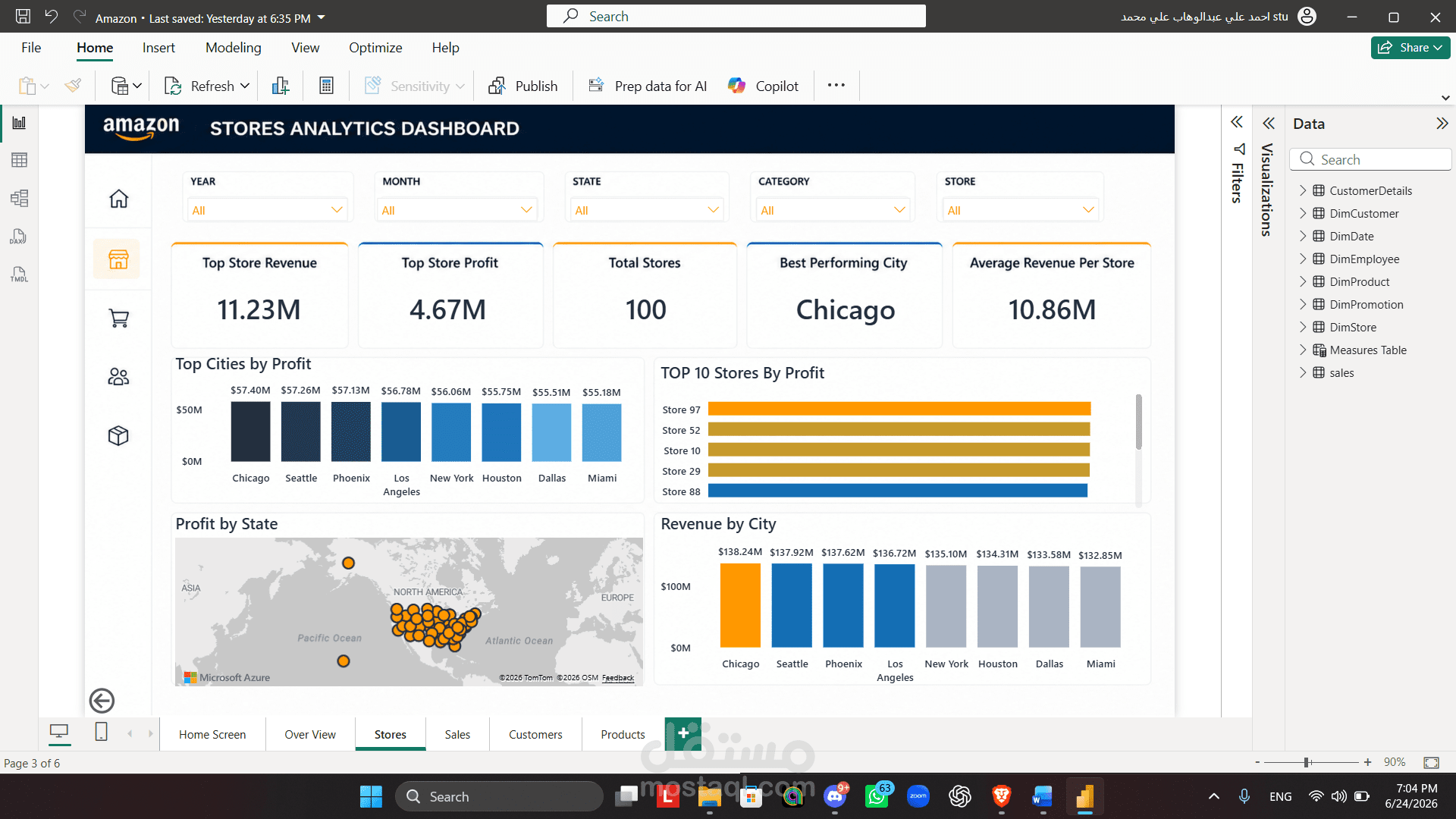Switch to the Table view icon
Screen dimensions: 1456x819
[19, 160]
